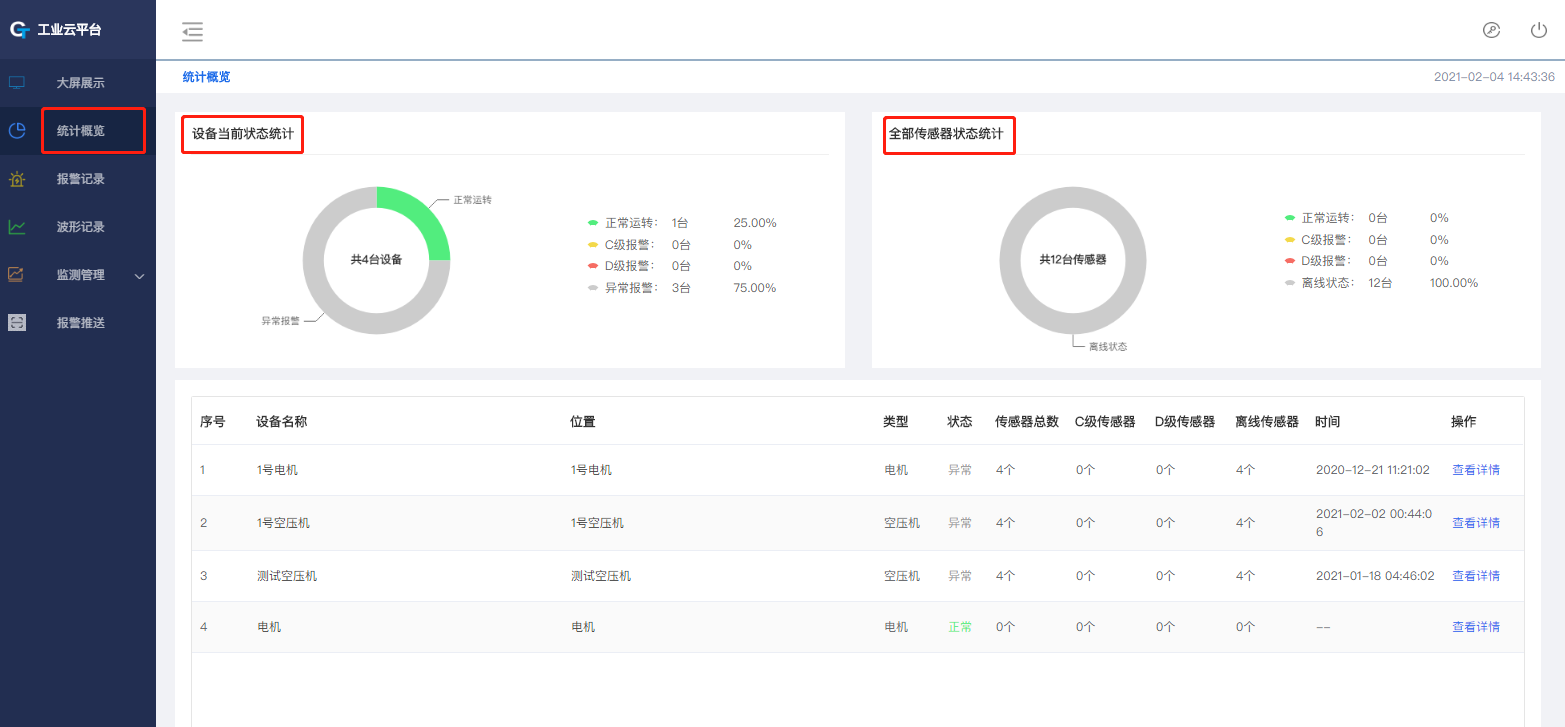This screenshot has height=727, width=1565.
Task: View details for 测试空压机 row
Action: [x=1476, y=576]
